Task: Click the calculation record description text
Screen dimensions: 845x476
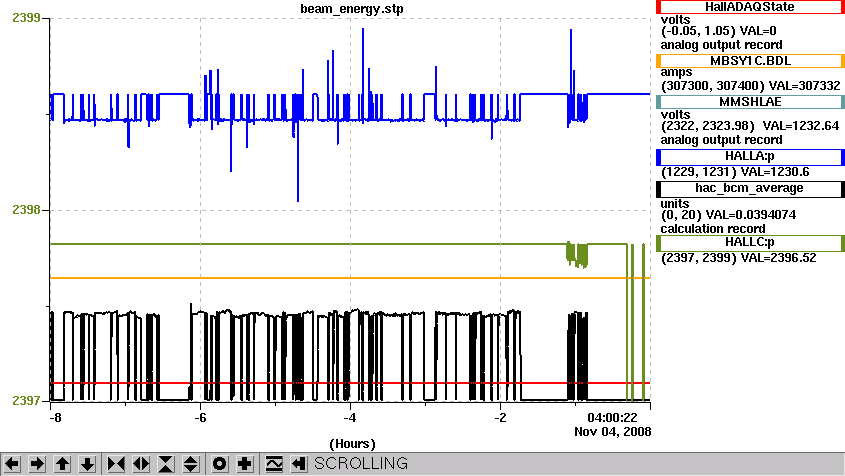Action: tap(712, 229)
